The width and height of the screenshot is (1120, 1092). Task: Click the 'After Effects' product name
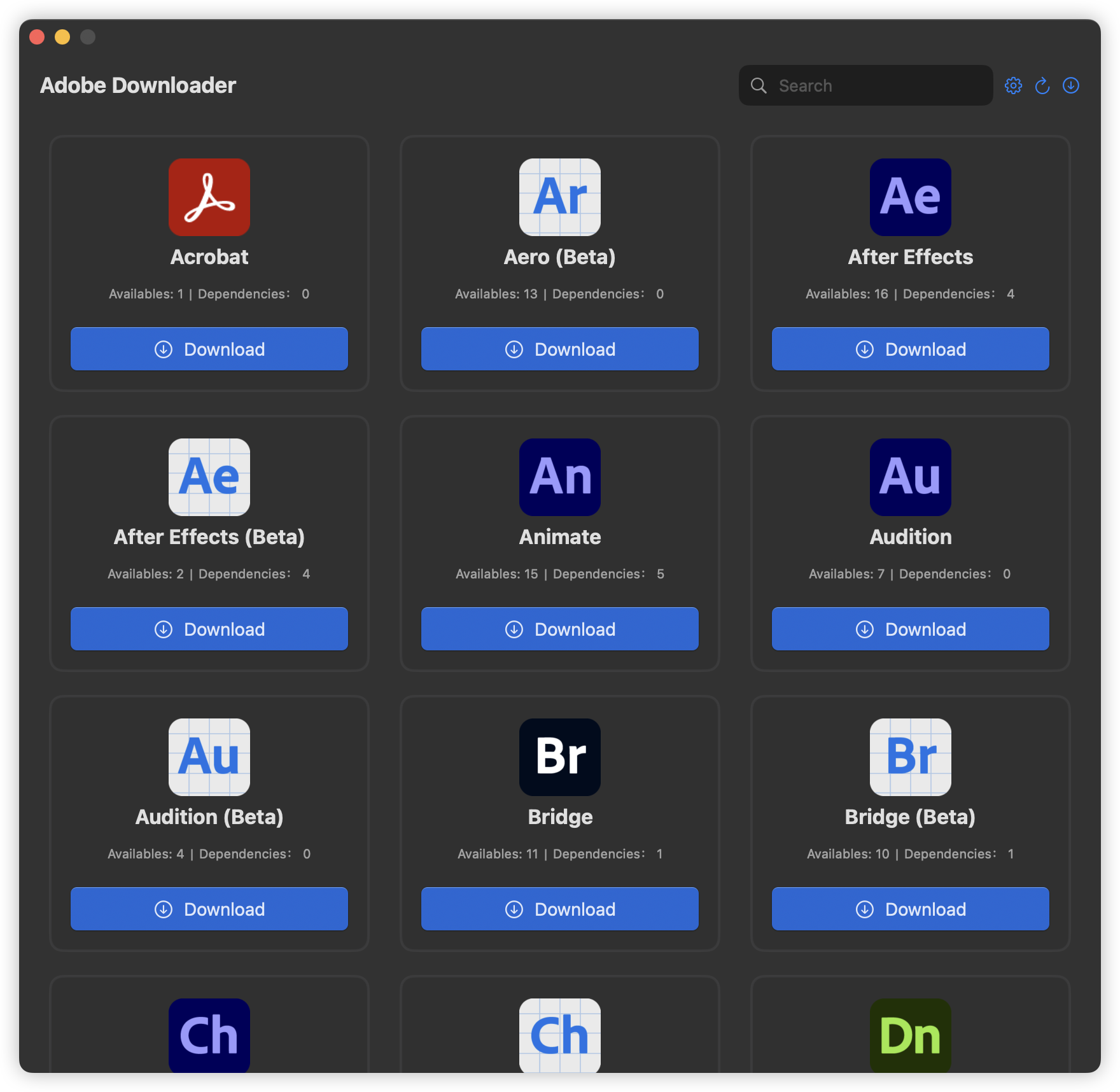(x=911, y=257)
